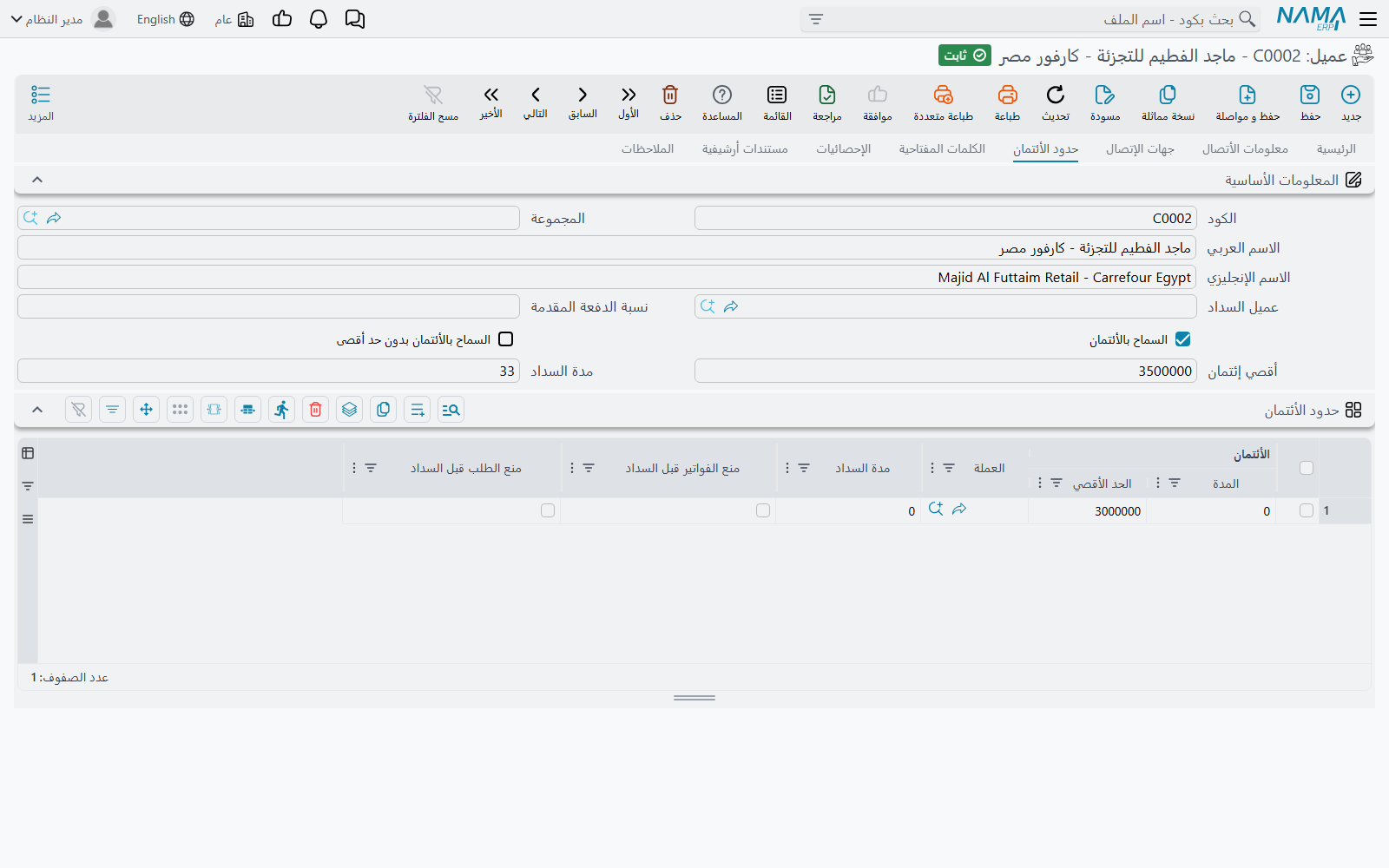Open currency lookup search in row 1

(936, 510)
